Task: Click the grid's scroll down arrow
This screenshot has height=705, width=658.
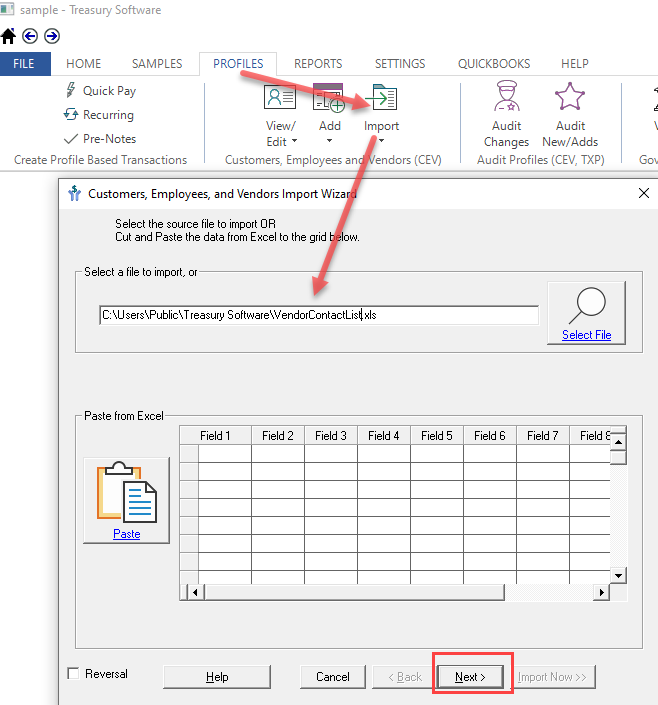Action: click(x=619, y=576)
